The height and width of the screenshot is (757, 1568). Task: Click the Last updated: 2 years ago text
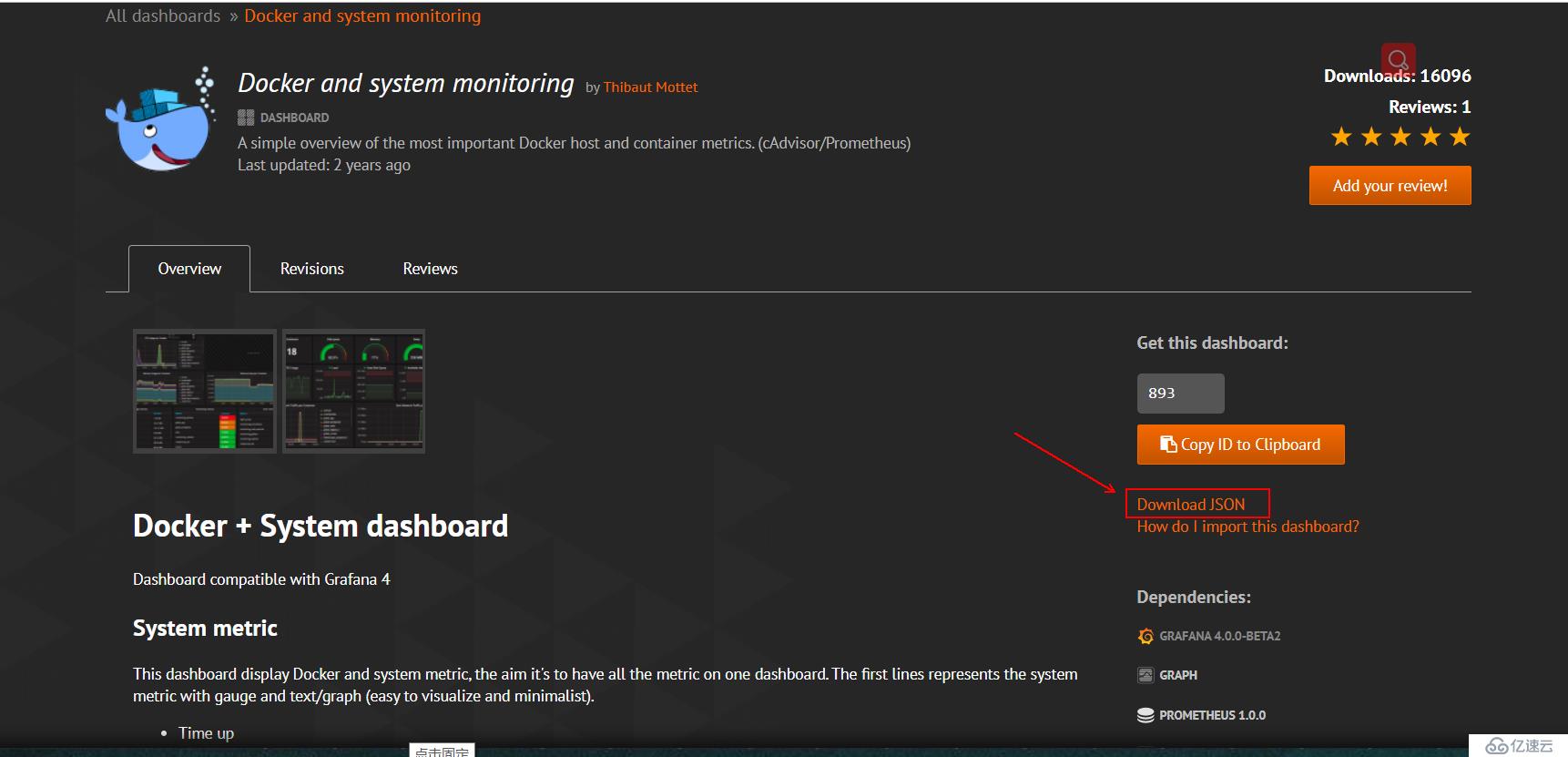[x=324, y=165]
